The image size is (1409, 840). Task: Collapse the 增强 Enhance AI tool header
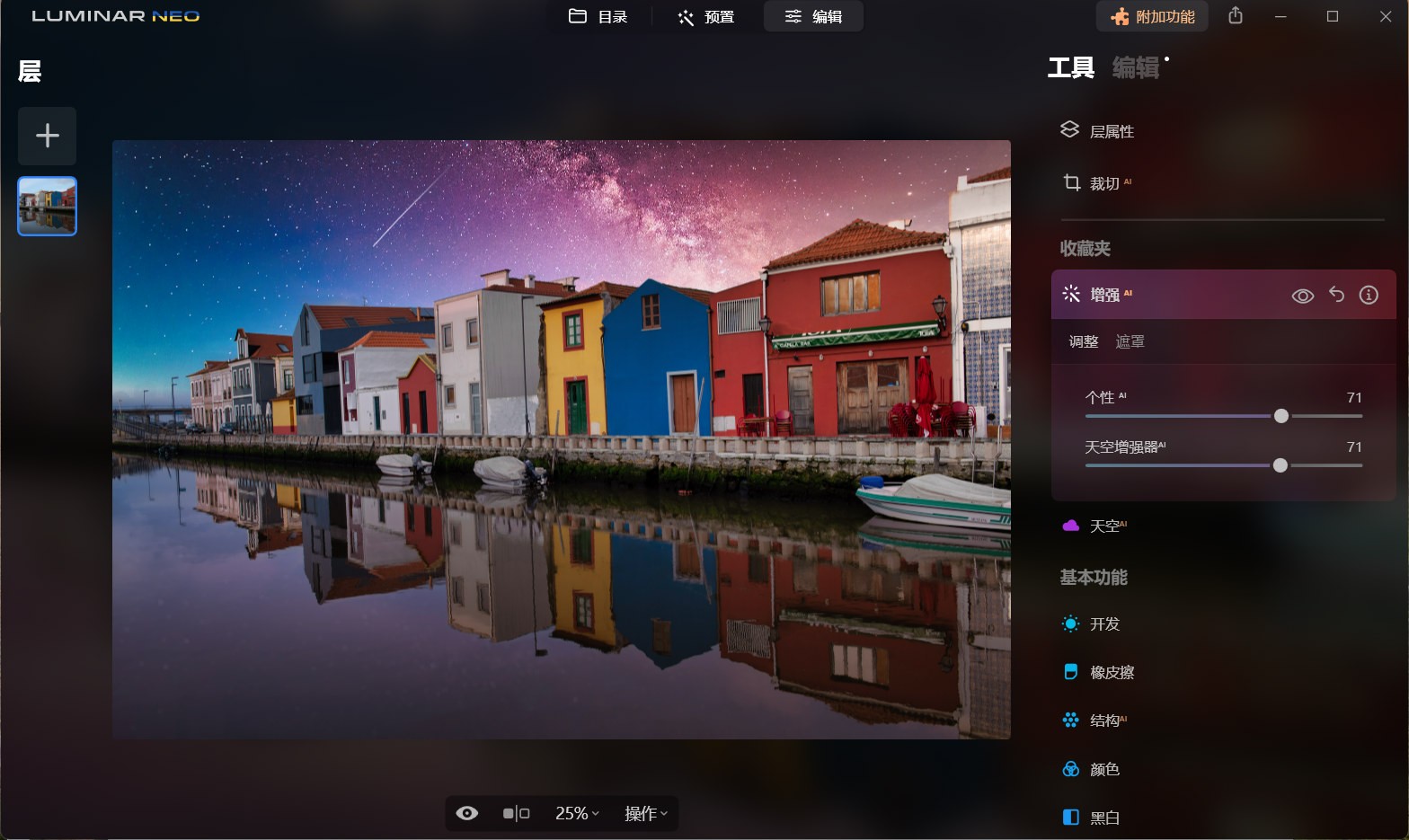1223,295
